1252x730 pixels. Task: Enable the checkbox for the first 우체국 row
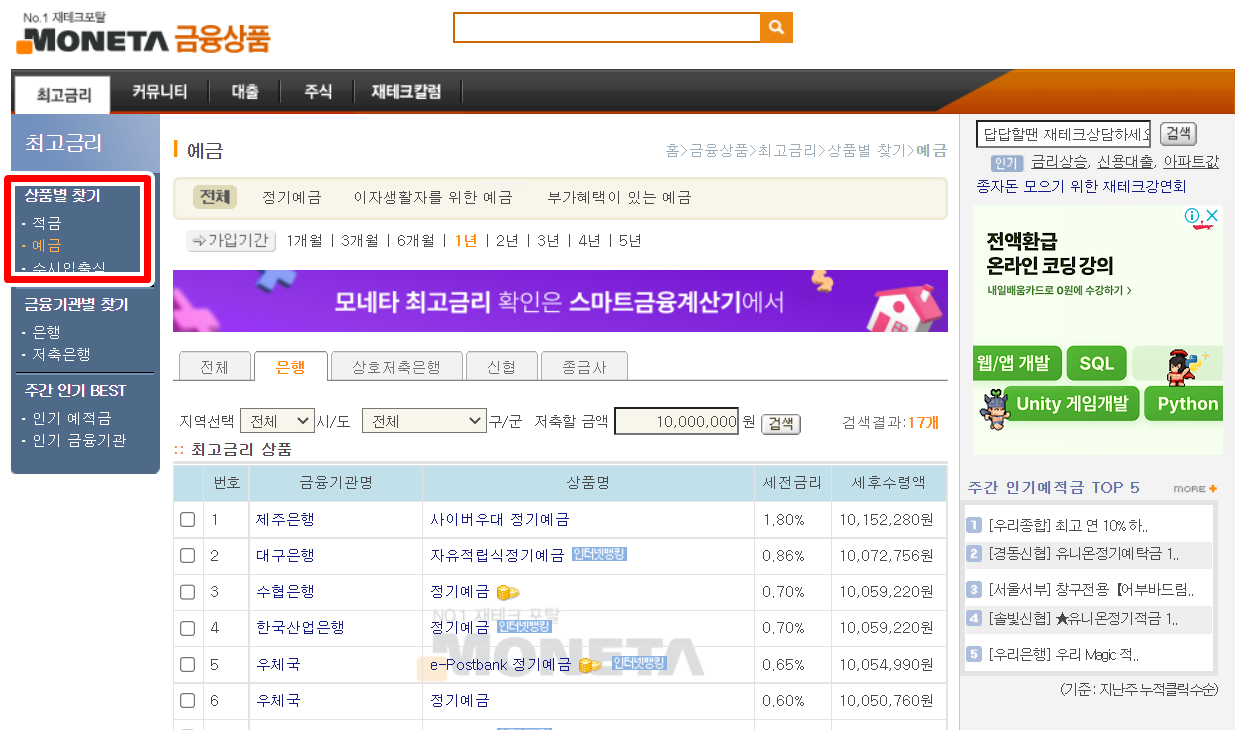coord(188,664)
